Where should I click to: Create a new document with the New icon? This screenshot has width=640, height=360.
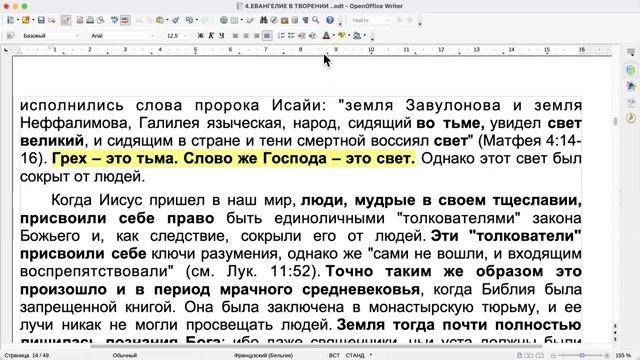[x=10, y=20]
